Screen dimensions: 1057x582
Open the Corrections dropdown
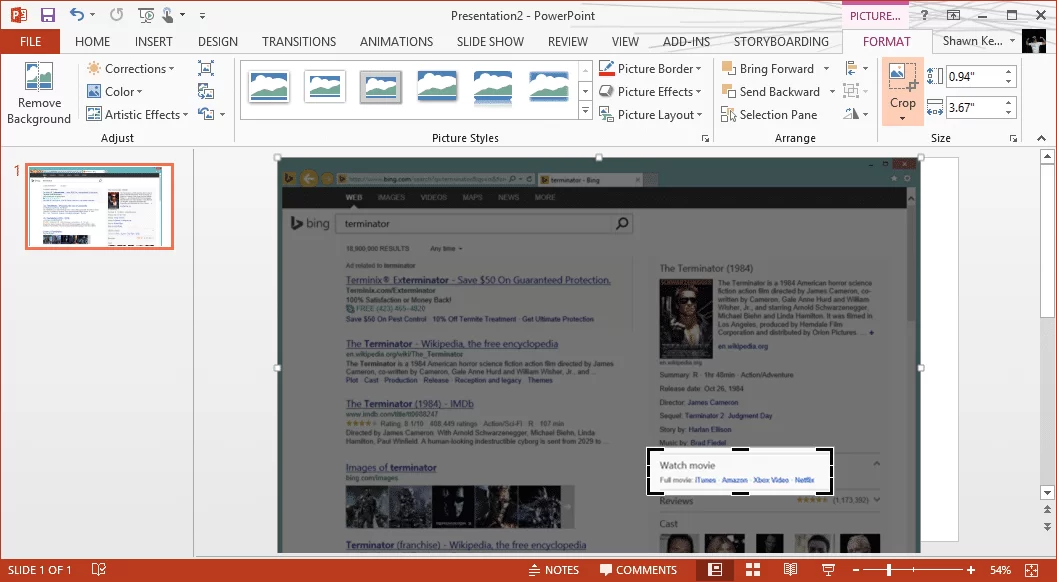pos(131,69)
